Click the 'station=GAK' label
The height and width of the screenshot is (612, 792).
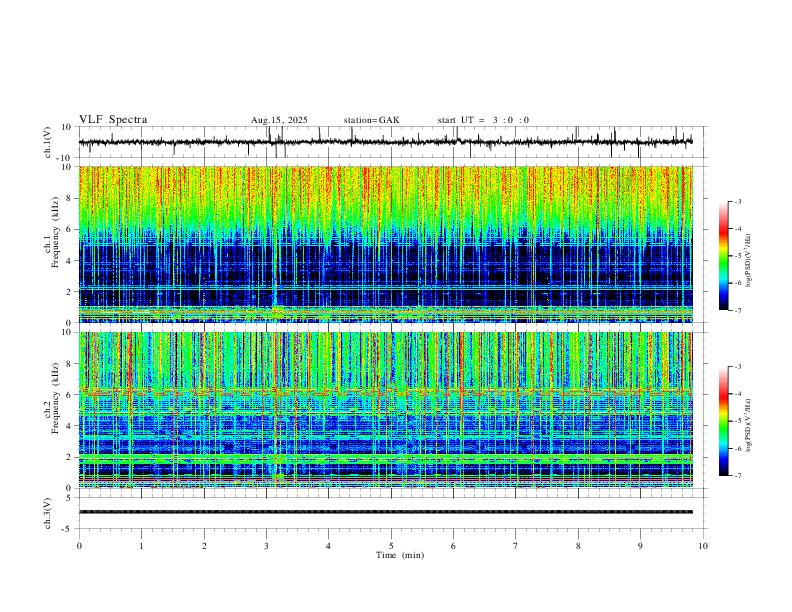tap(371, 120)
